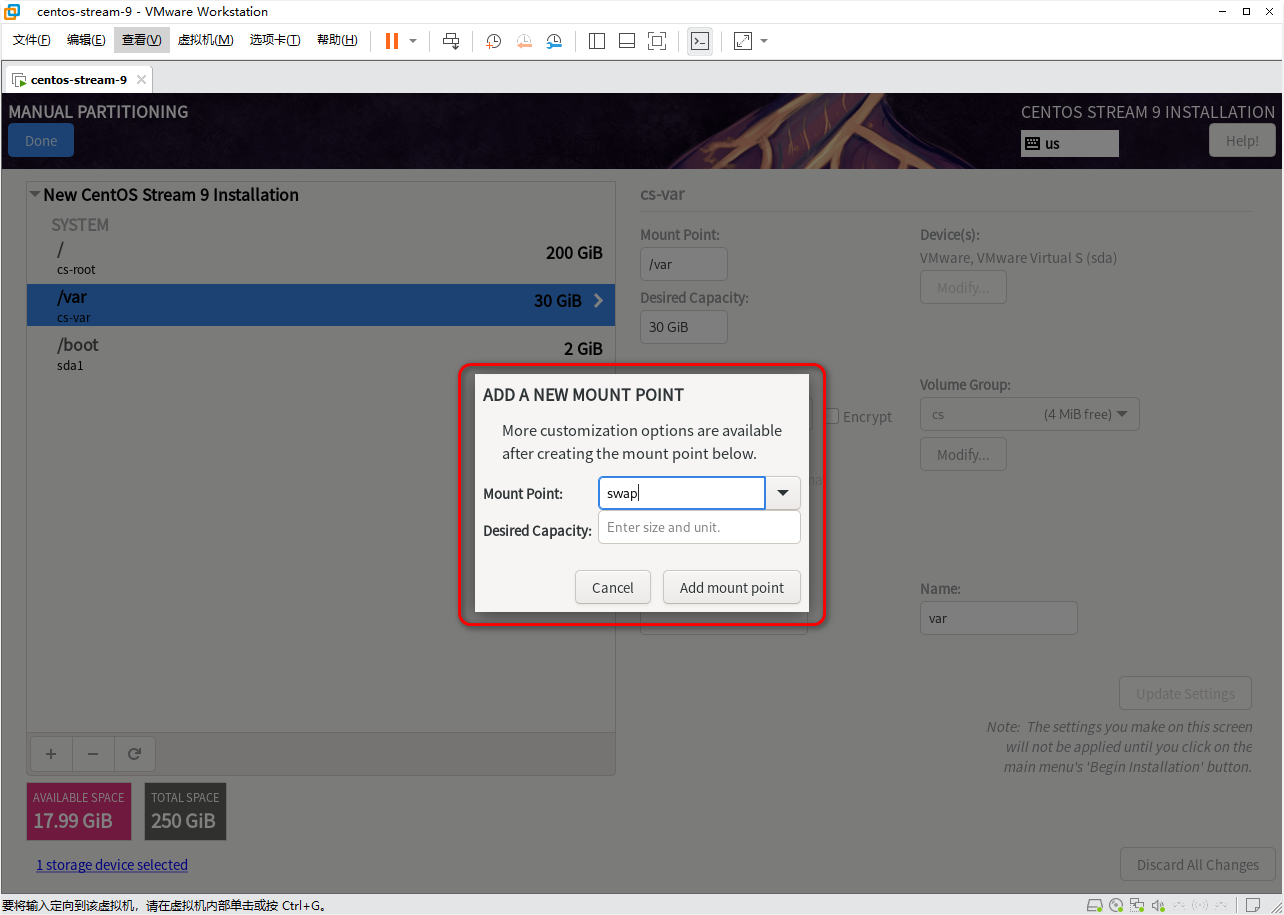Open the dropdown arrow next to Pause icon
1284x915 pixels.
tap(413, 41)
